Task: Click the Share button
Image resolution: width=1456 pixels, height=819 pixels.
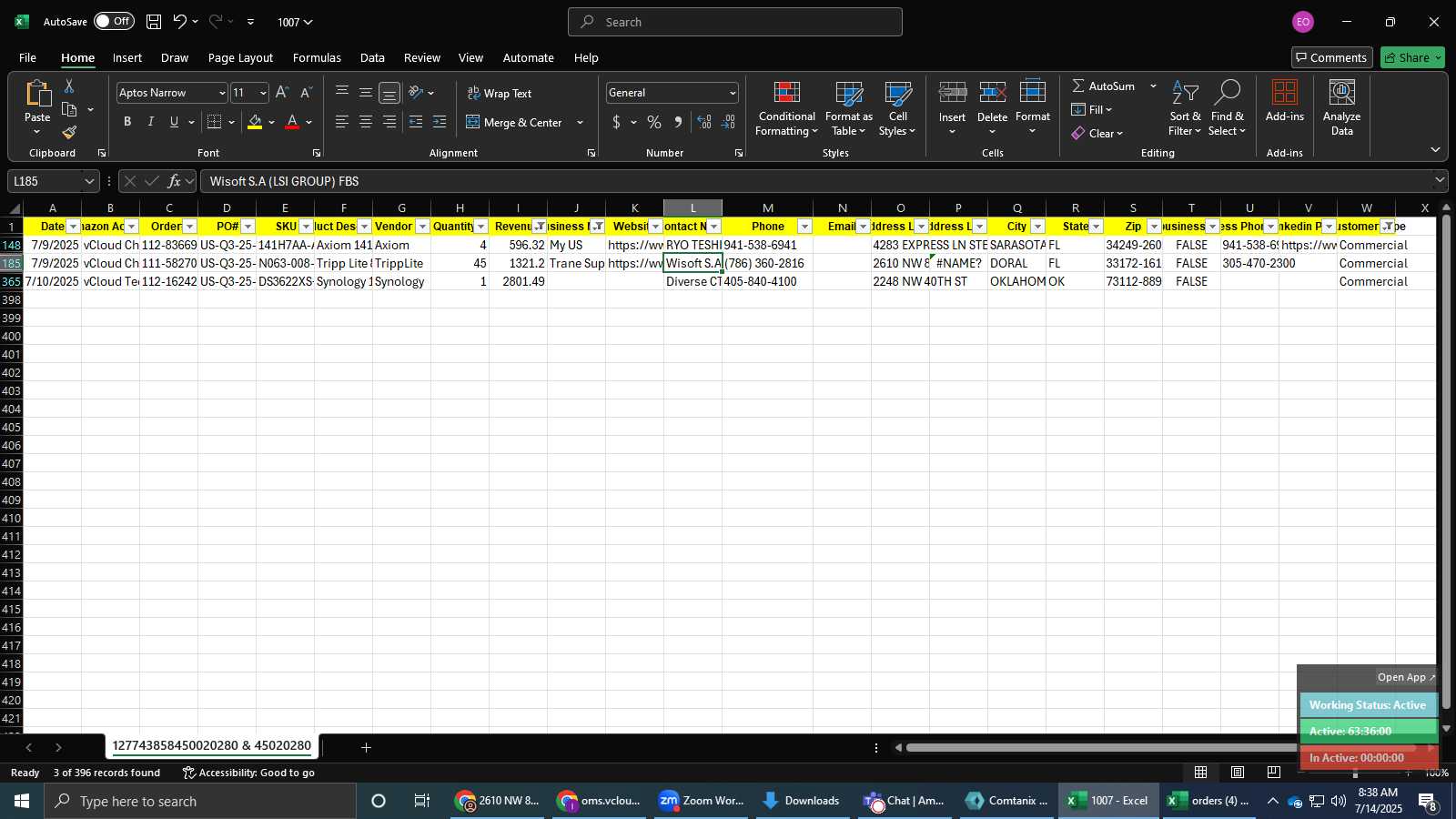Action: [x=1412, y=57]
